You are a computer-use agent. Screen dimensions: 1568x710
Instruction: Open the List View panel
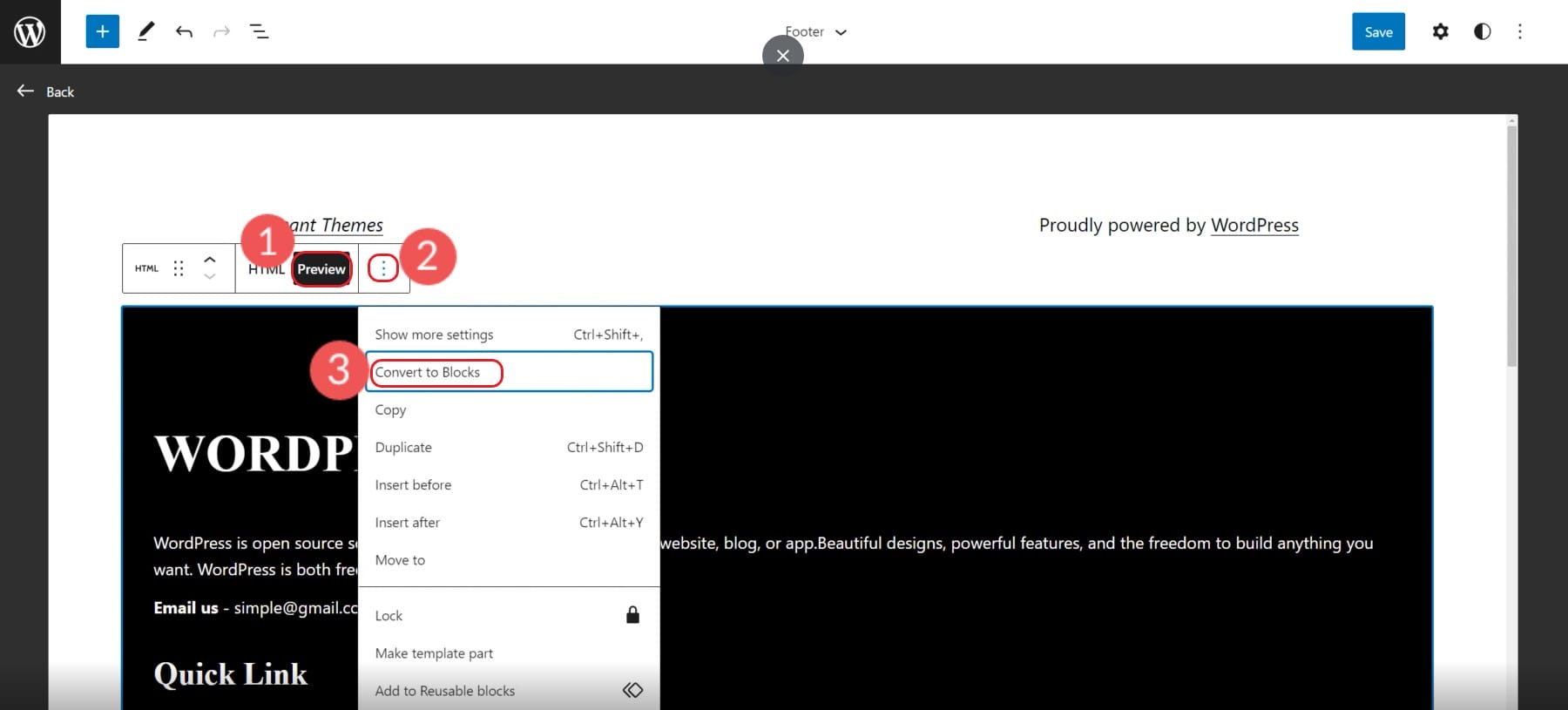coord(260,31)
